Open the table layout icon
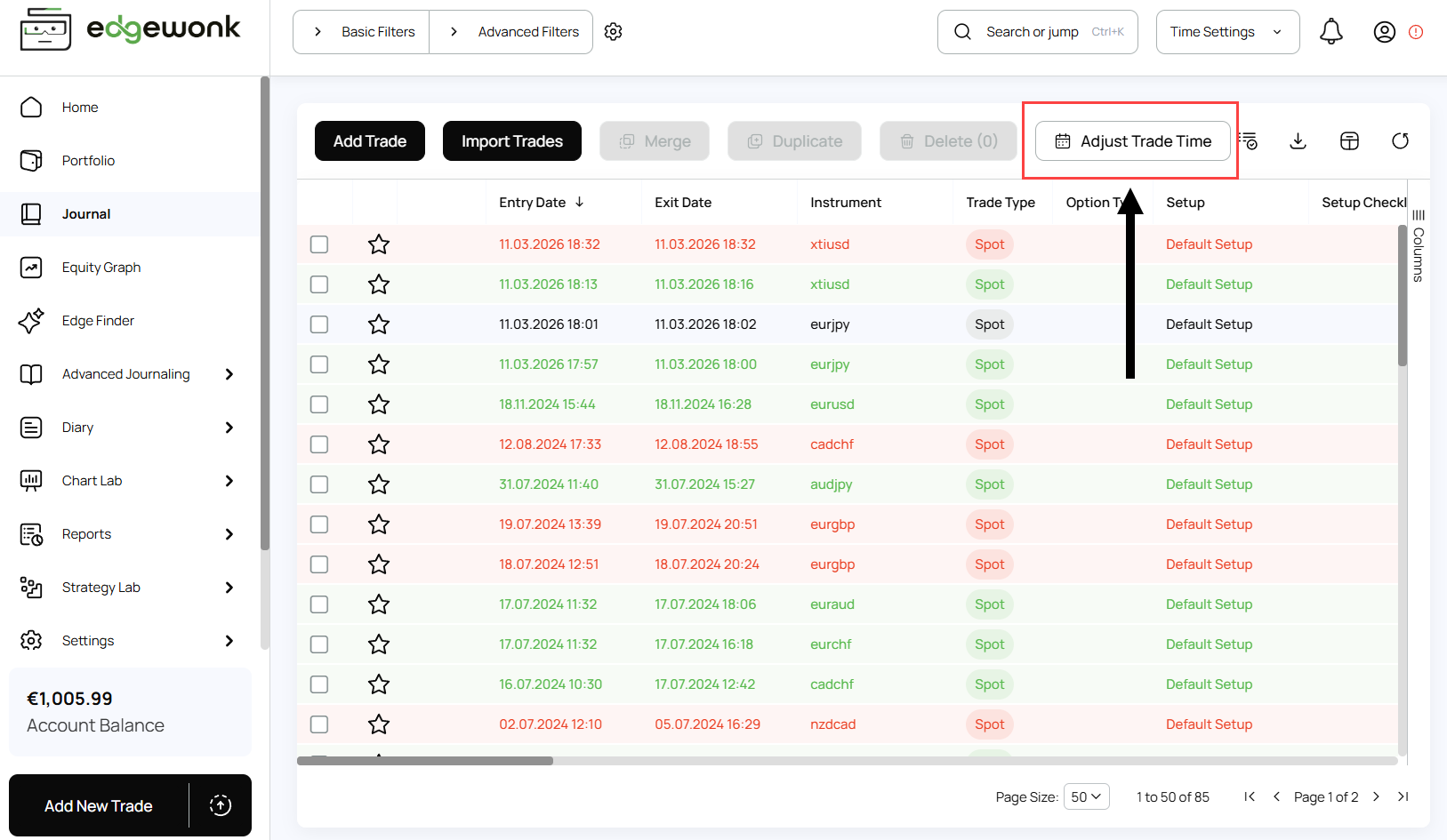1447x840 pixels. [1349, 140]
